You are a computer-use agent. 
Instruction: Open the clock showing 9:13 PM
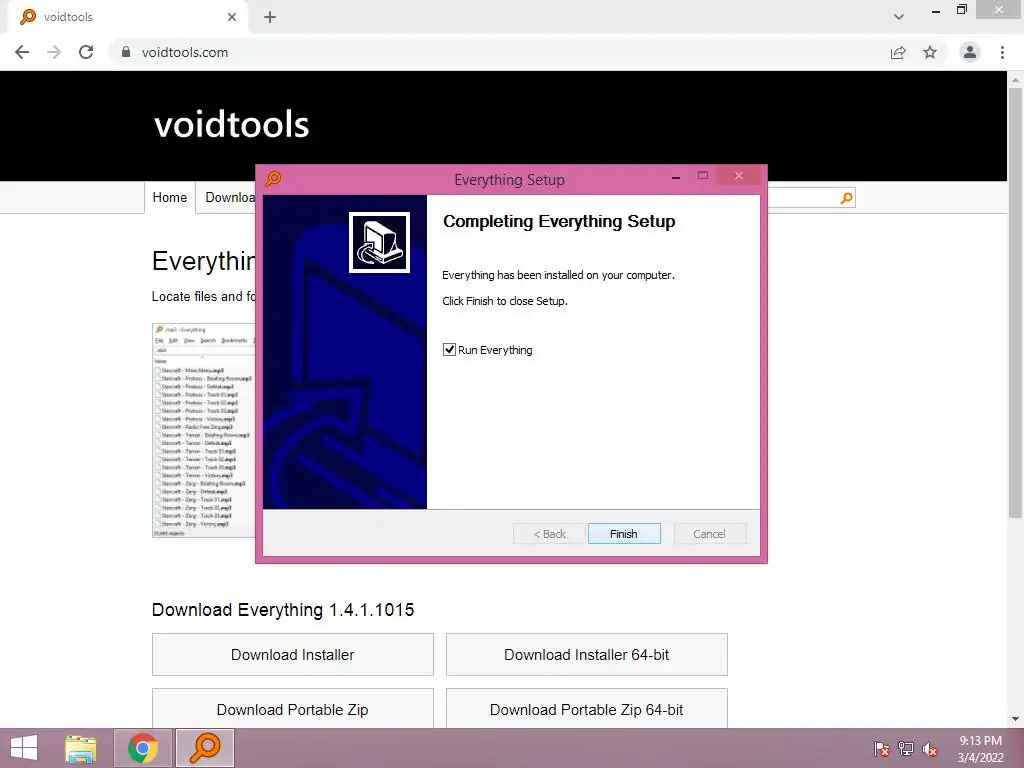point(980,749)
